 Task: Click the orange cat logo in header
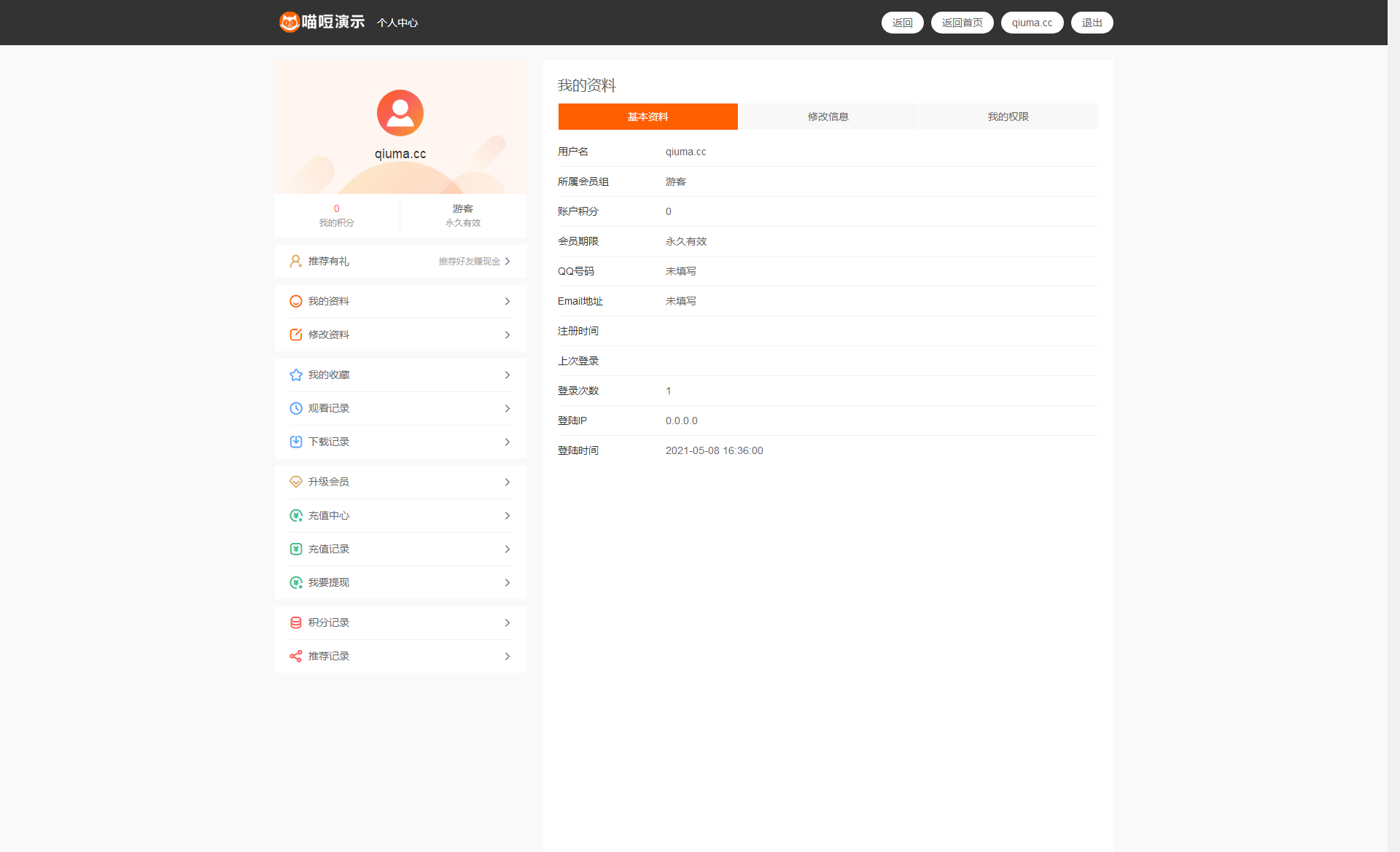coord(289,23)
